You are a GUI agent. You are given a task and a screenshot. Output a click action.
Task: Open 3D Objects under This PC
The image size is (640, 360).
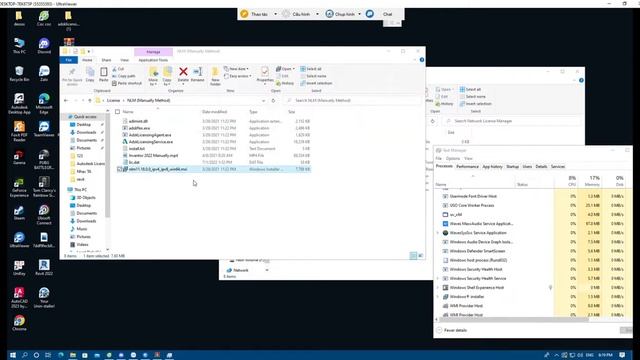86,198
